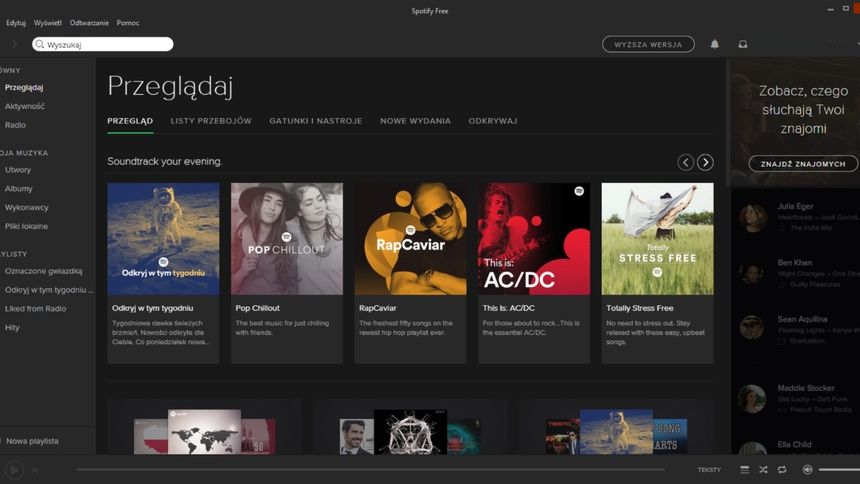The height and width of the screenshot is (484, 860).
Task: Open the RapCaviar playlist cover
Action: [410, 238]
